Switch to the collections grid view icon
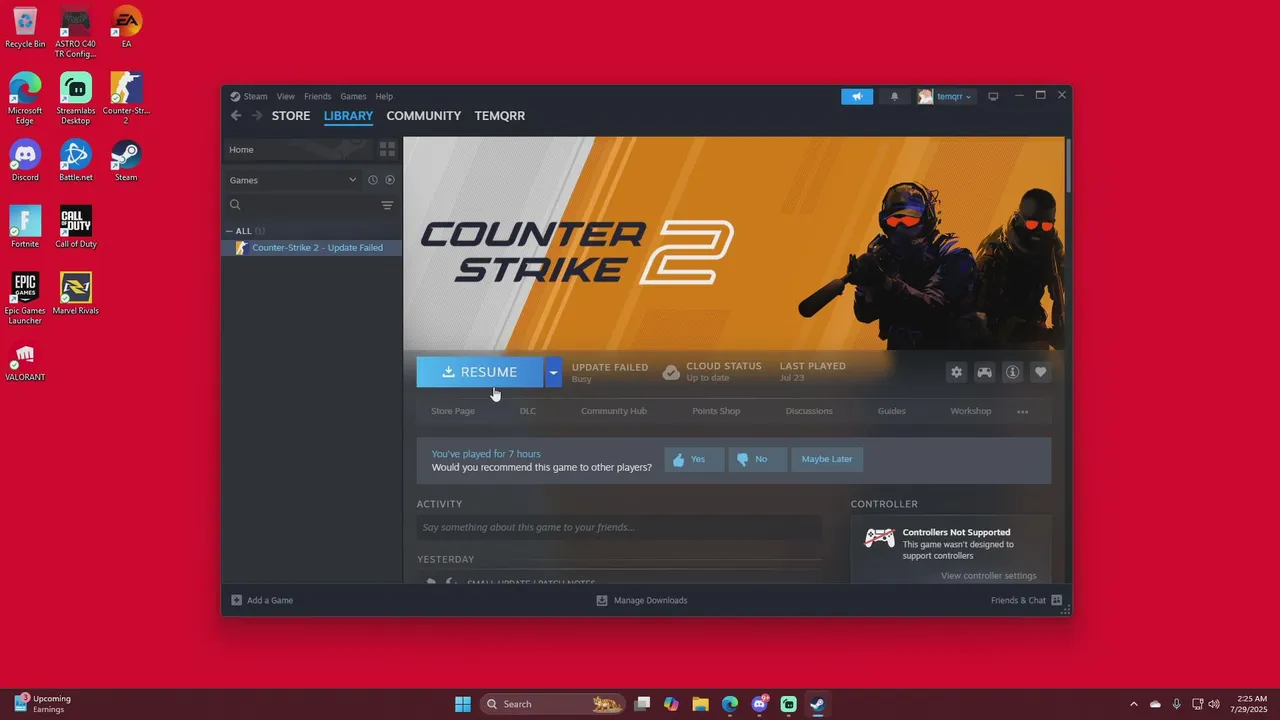 coord(388,150)
